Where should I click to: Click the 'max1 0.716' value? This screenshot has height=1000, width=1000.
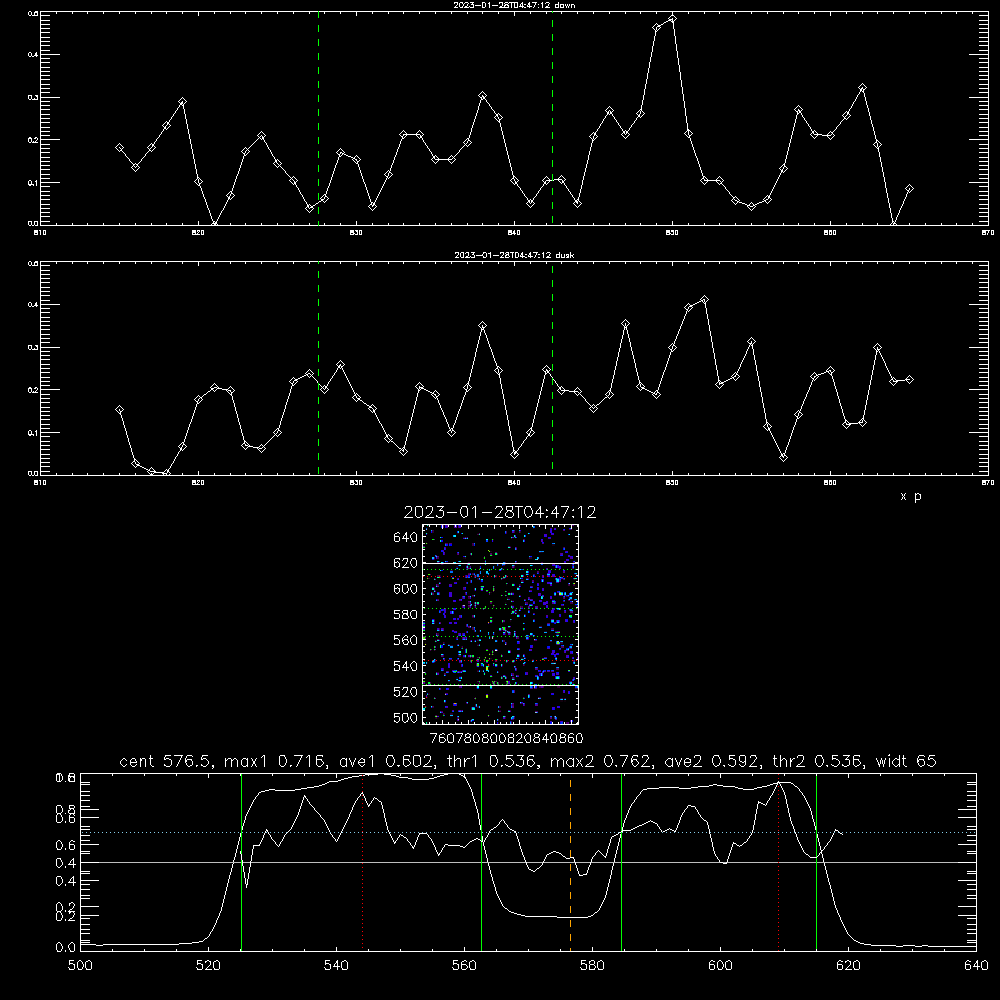pyautogui.click(x=277, y=761)
